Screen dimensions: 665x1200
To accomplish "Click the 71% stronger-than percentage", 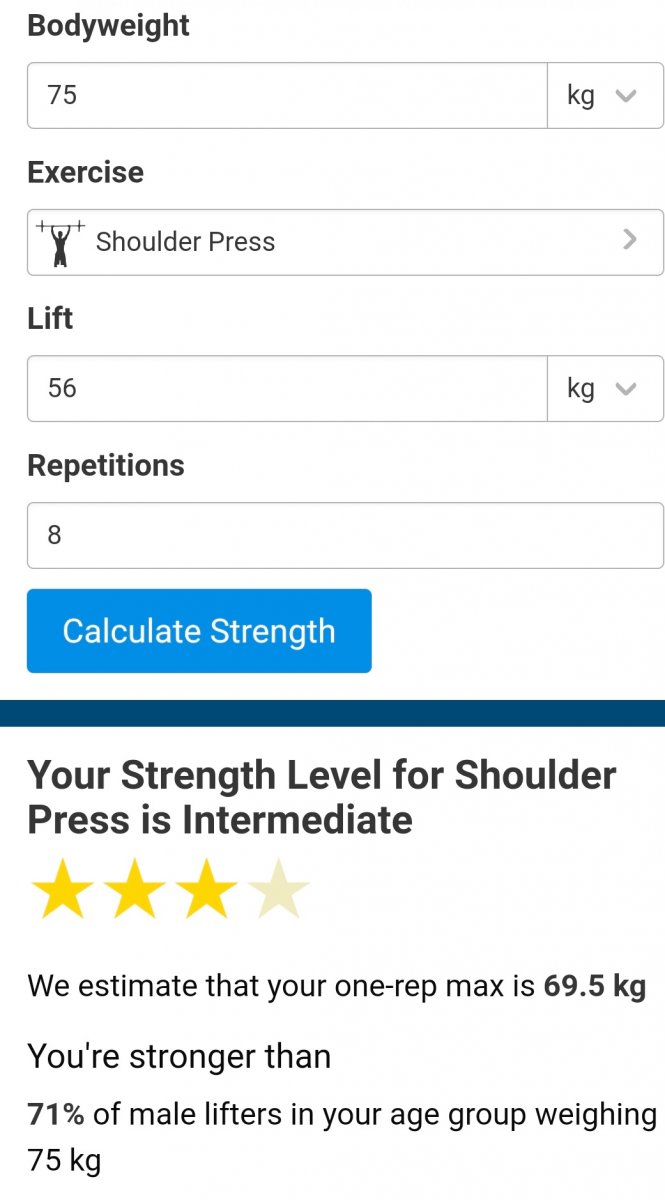I will point(55,1115).
